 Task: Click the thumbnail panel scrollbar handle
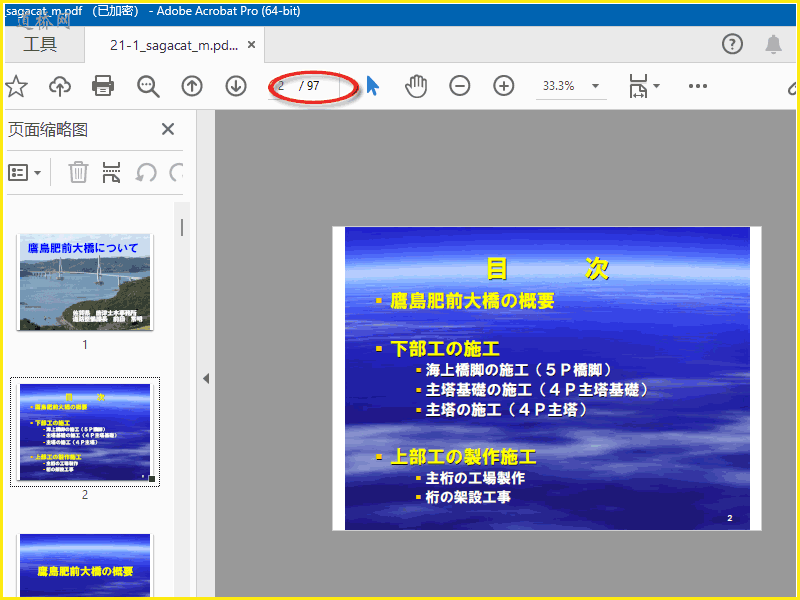182,228
